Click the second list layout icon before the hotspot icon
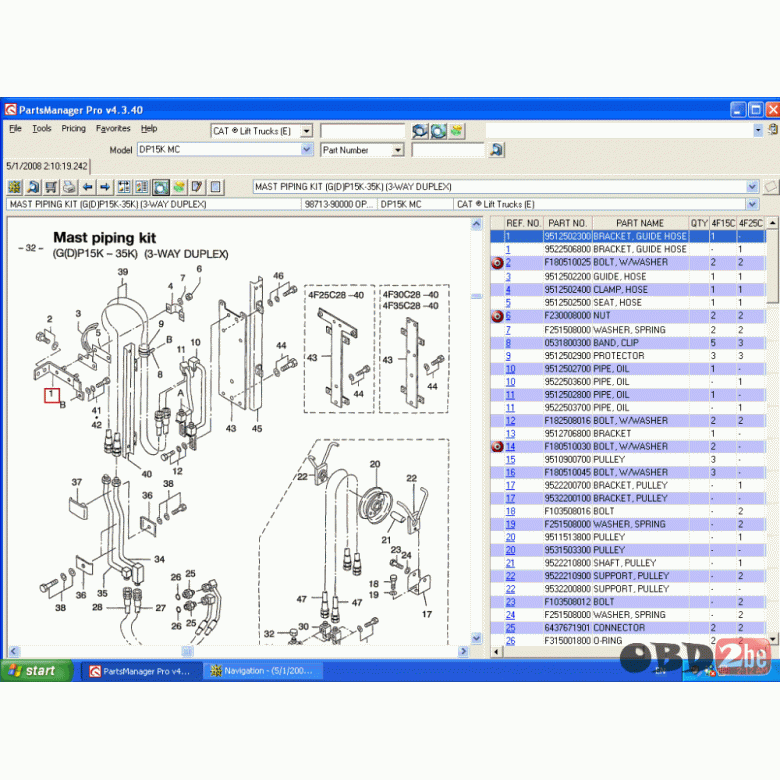This screenshot has width=780, height=780. (142, 187)
